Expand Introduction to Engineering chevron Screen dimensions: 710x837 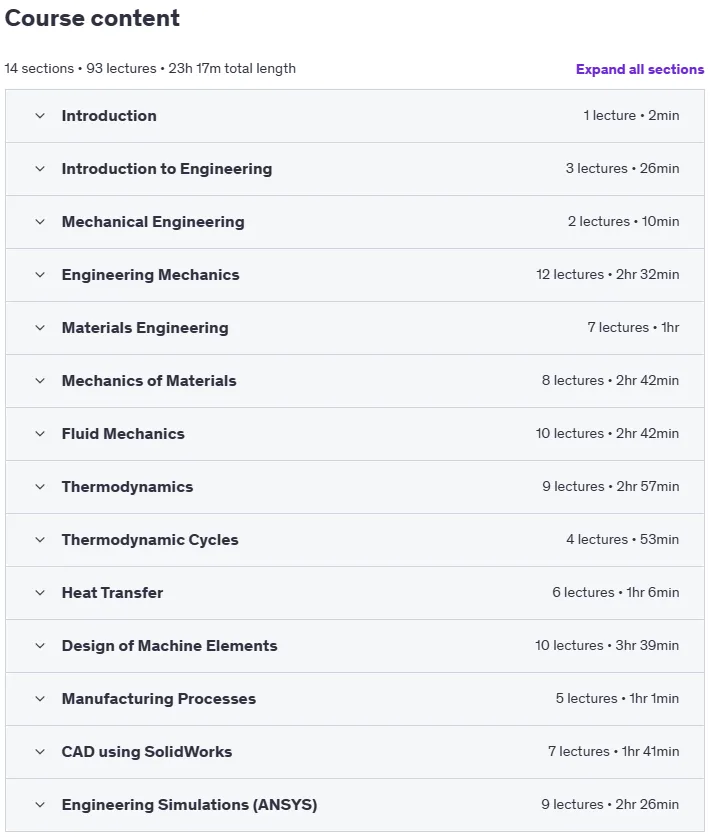click(x=40, y=169)
